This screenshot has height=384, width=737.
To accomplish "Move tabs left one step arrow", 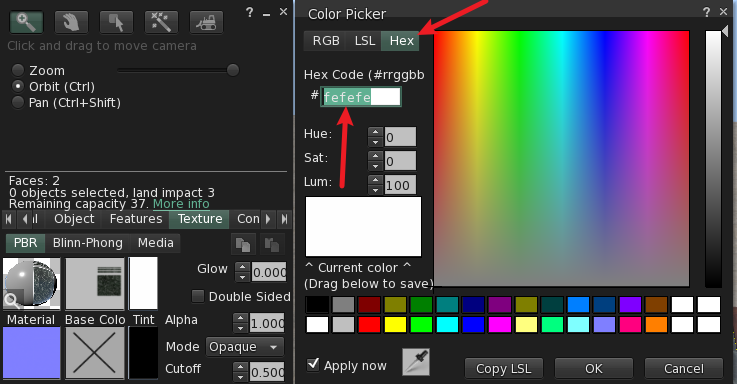I will click(x=24, y=219).
